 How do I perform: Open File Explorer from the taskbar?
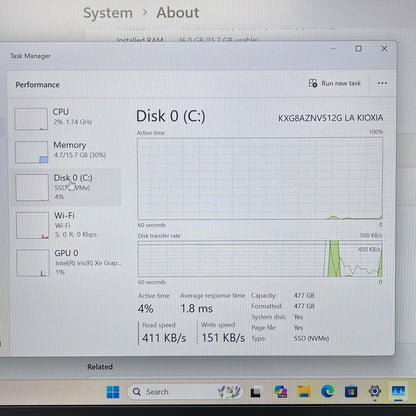[x=304, y=391]
